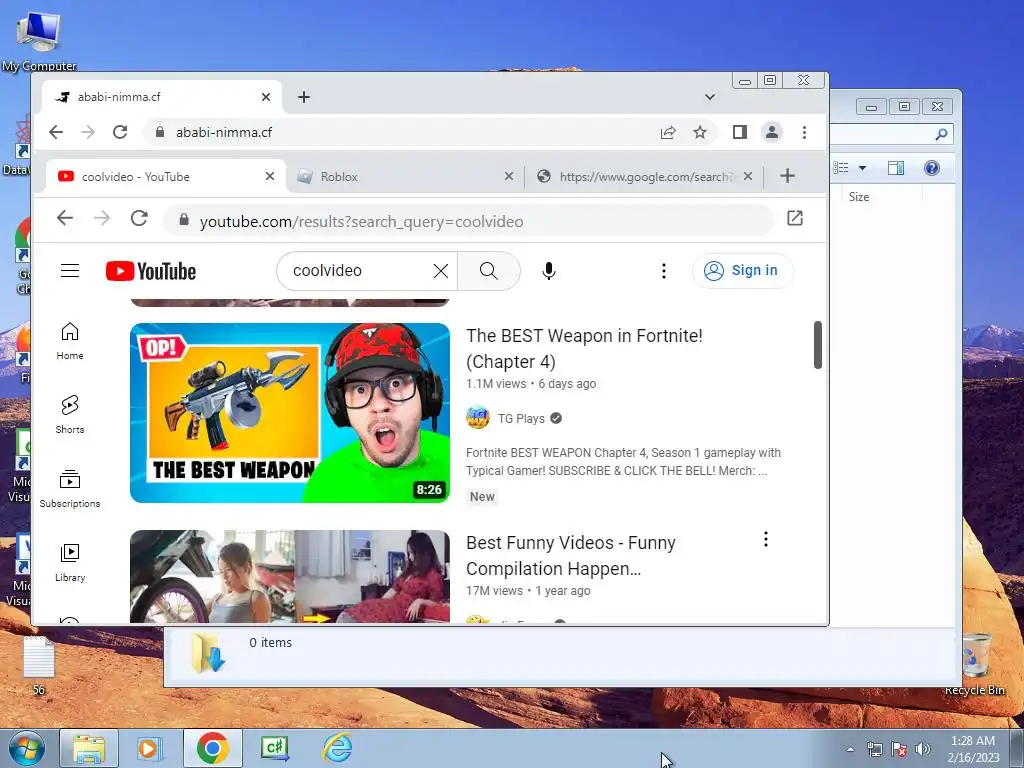Select the My Computer desktop icon
The height and width of the screenshot is (768, 1024).
point(39,40)
